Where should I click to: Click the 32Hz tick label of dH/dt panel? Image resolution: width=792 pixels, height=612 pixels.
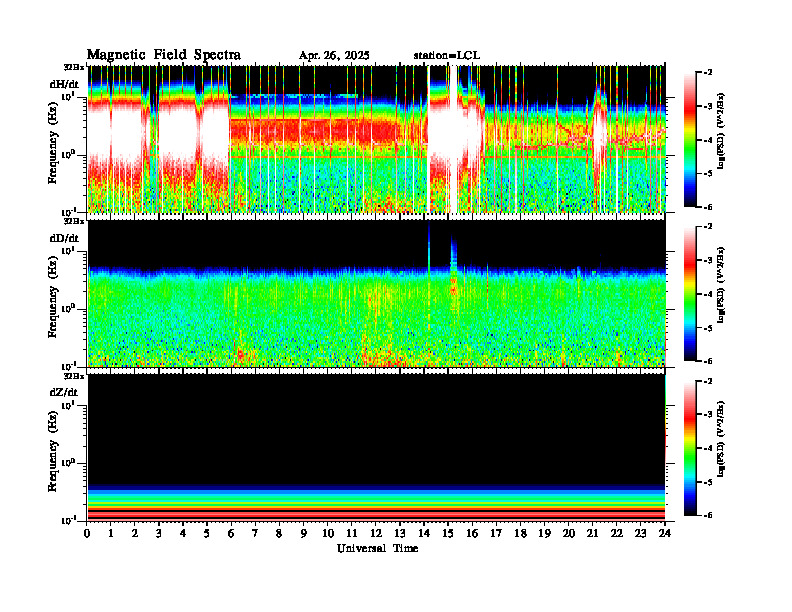[x=74, y=67]
